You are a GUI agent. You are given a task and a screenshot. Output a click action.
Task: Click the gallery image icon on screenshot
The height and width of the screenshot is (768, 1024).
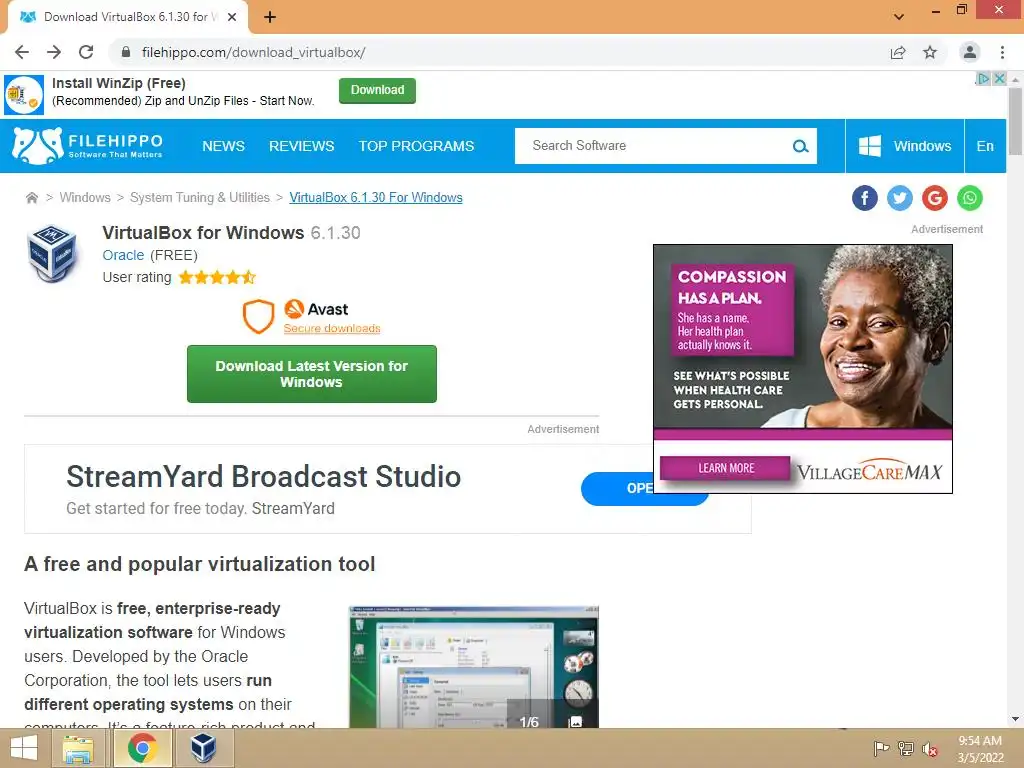[x=575, y=722]
